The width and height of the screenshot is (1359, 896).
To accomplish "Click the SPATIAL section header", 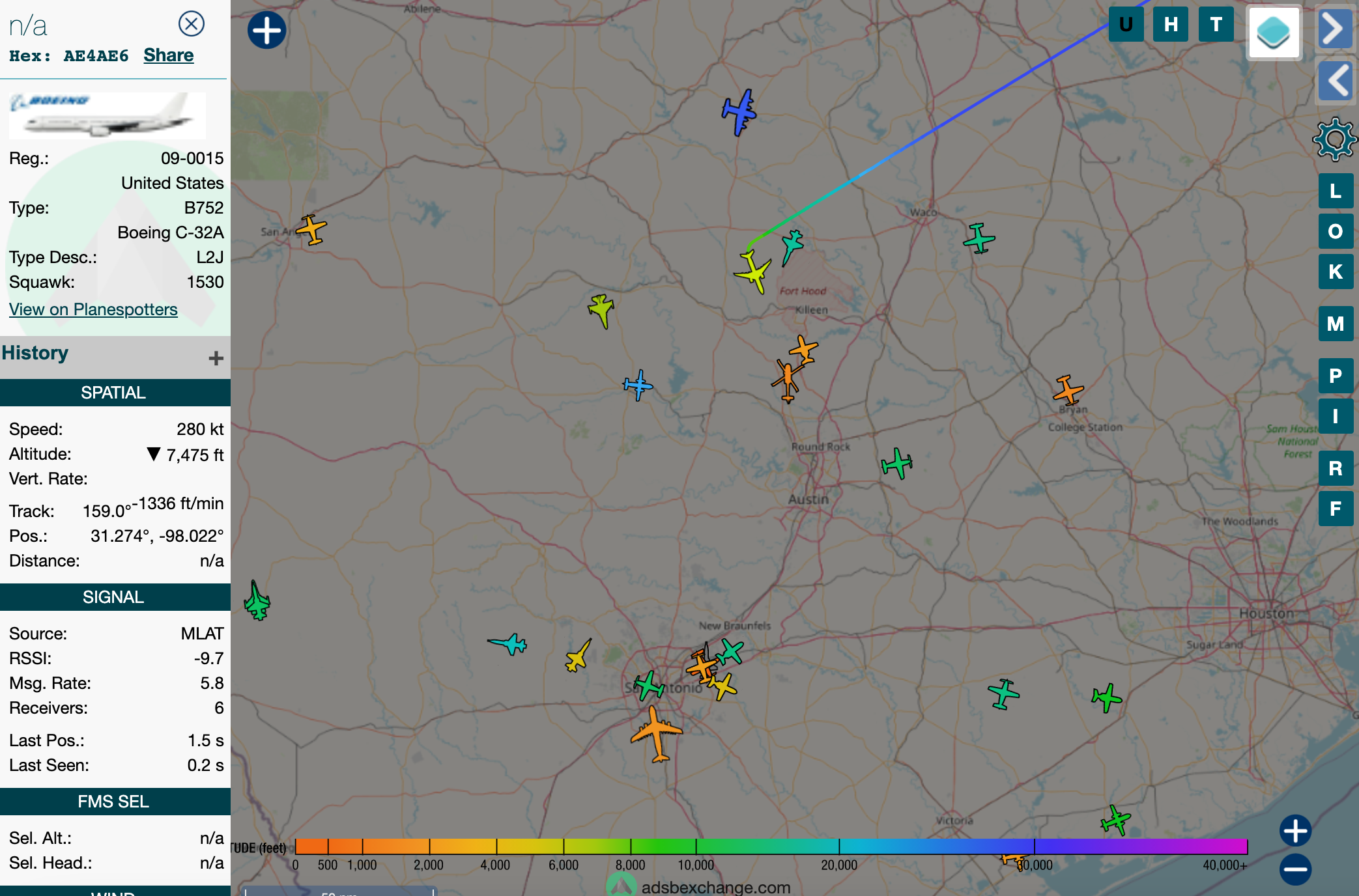I will (x=115, y=393).
